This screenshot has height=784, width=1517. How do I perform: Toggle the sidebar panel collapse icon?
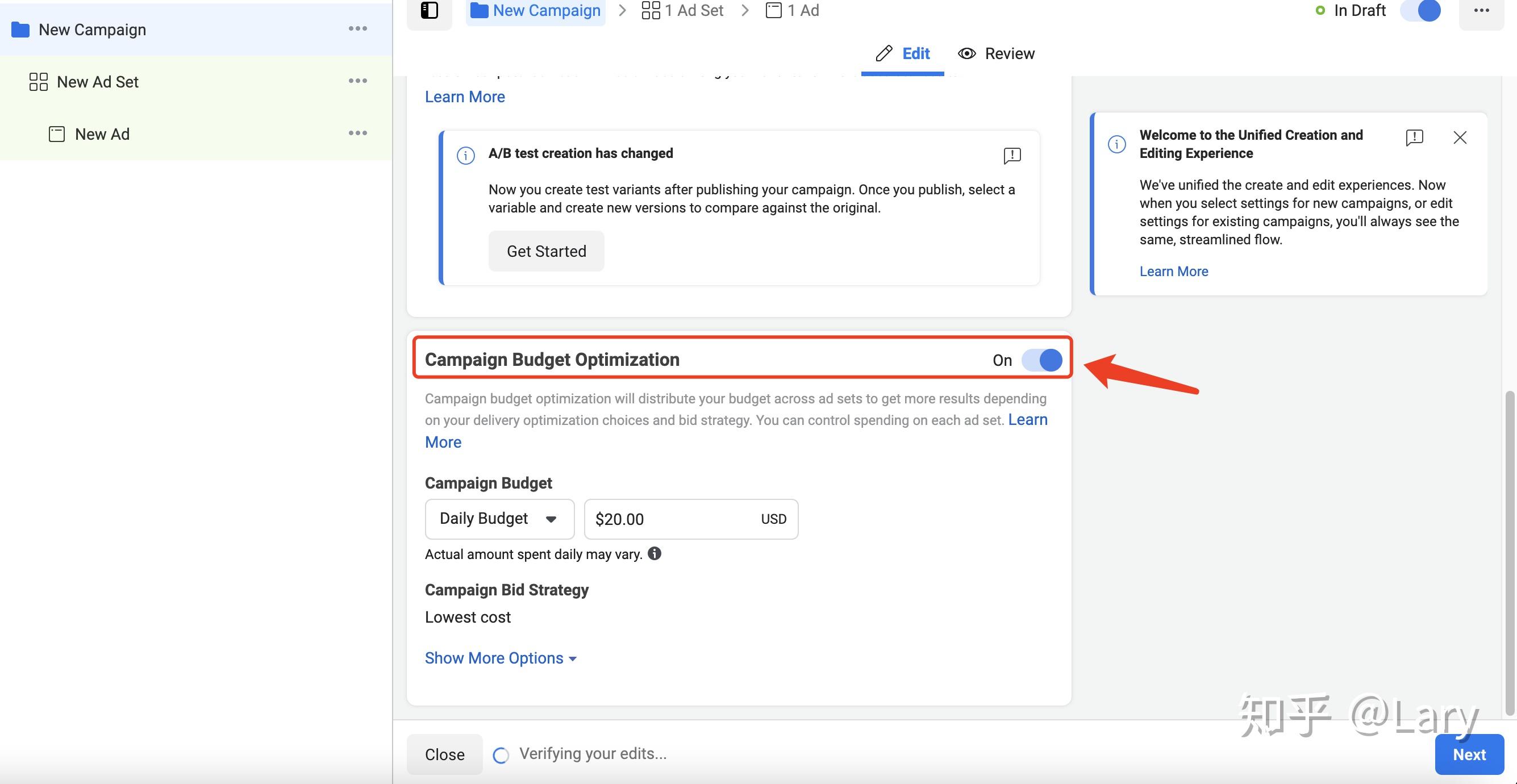[430, 11]
